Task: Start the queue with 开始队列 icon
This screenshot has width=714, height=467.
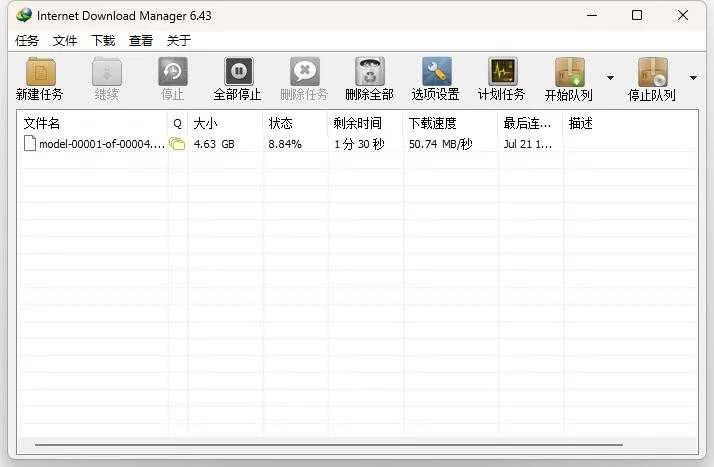Action: pos(569,72)
